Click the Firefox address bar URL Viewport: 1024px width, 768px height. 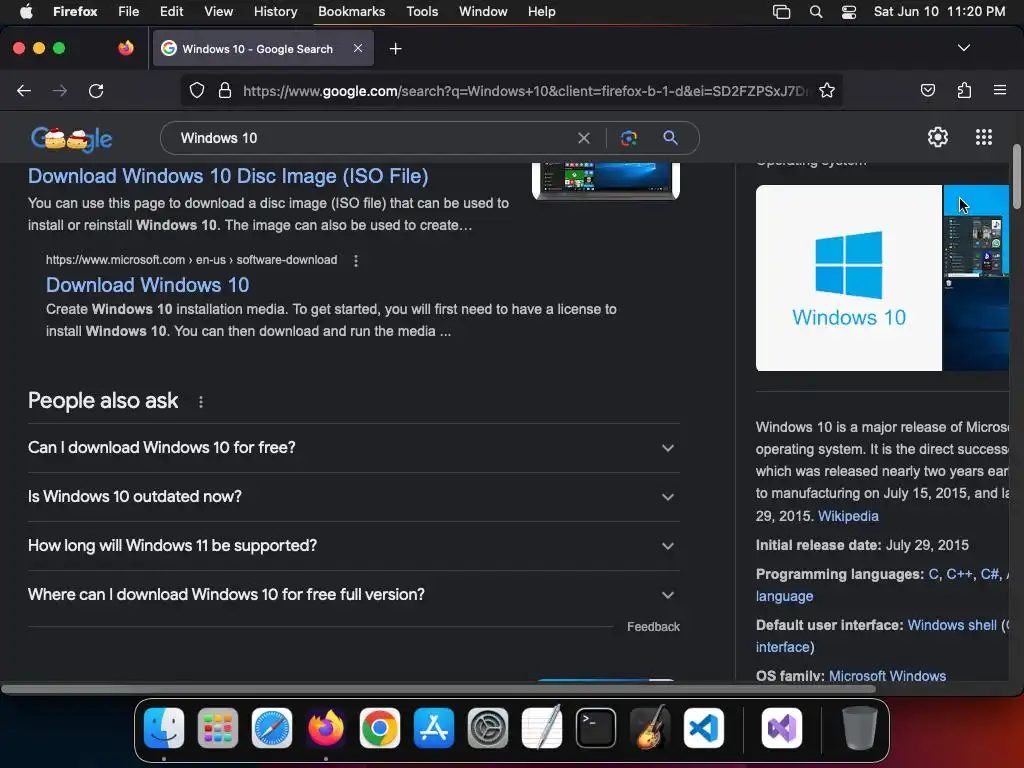[526, 91]
